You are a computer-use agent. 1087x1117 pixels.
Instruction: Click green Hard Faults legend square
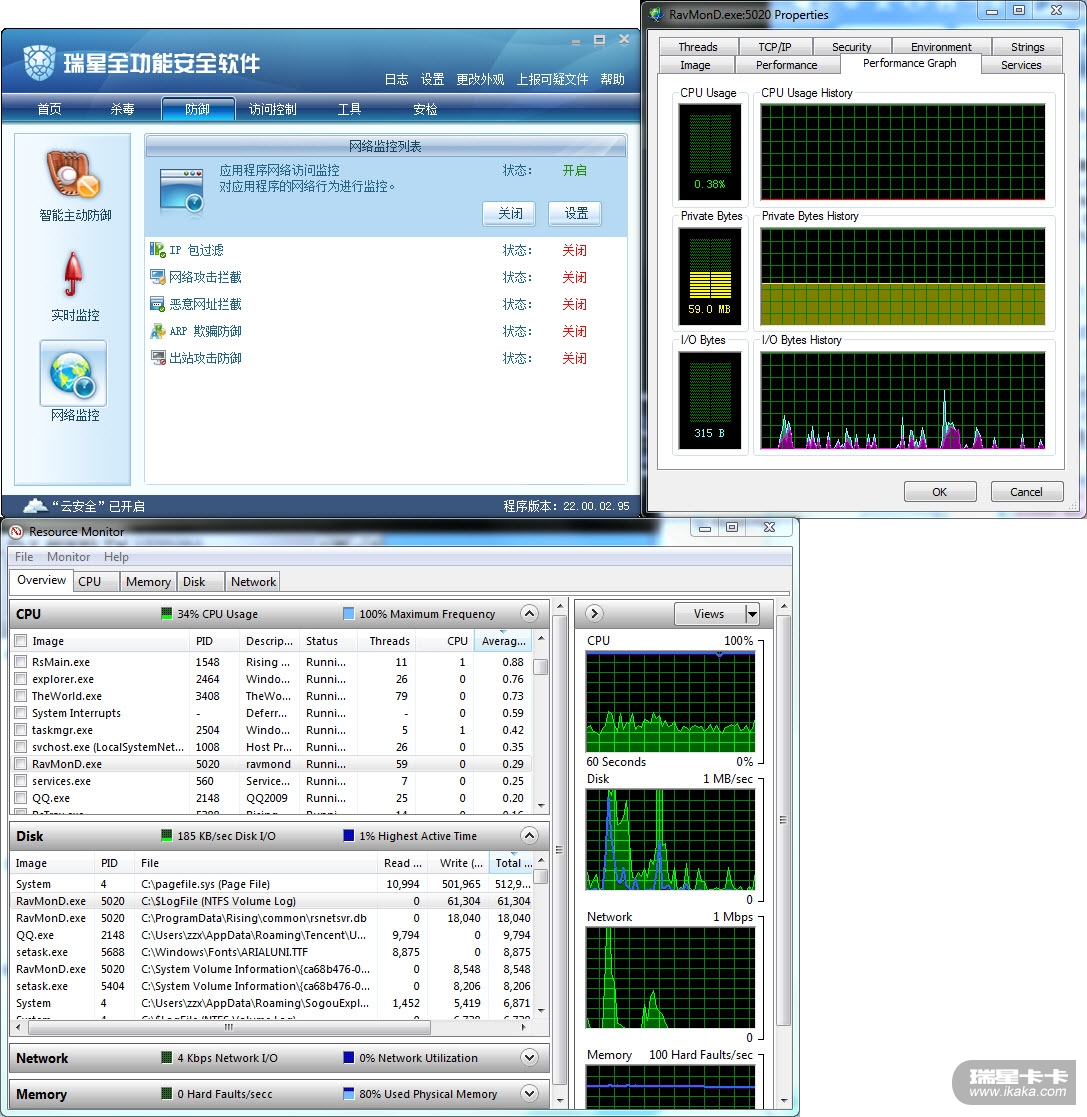(x=167, y=1093)
